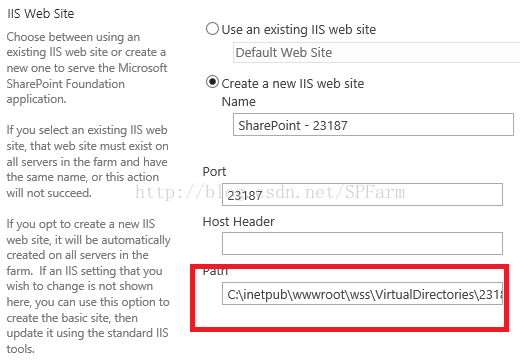Click the empty Host Header field

coord(362,243)
